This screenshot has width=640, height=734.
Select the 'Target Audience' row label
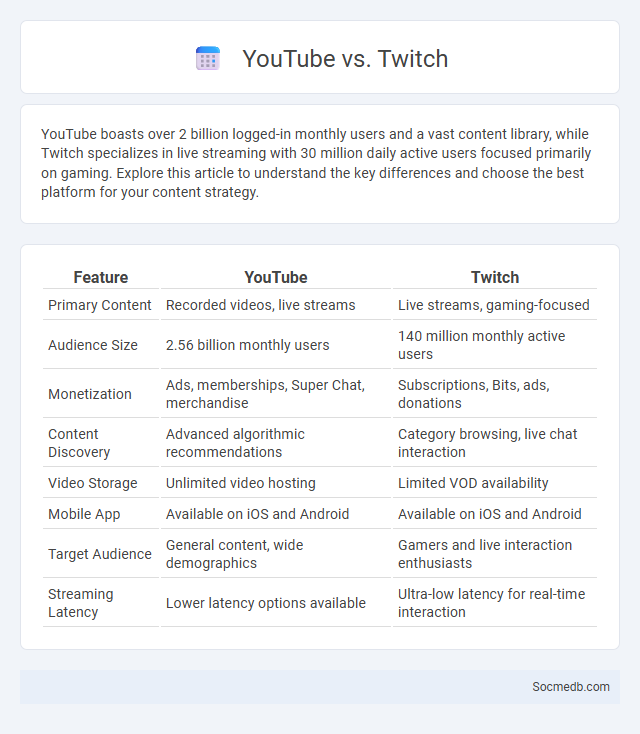tap(100, 554)
